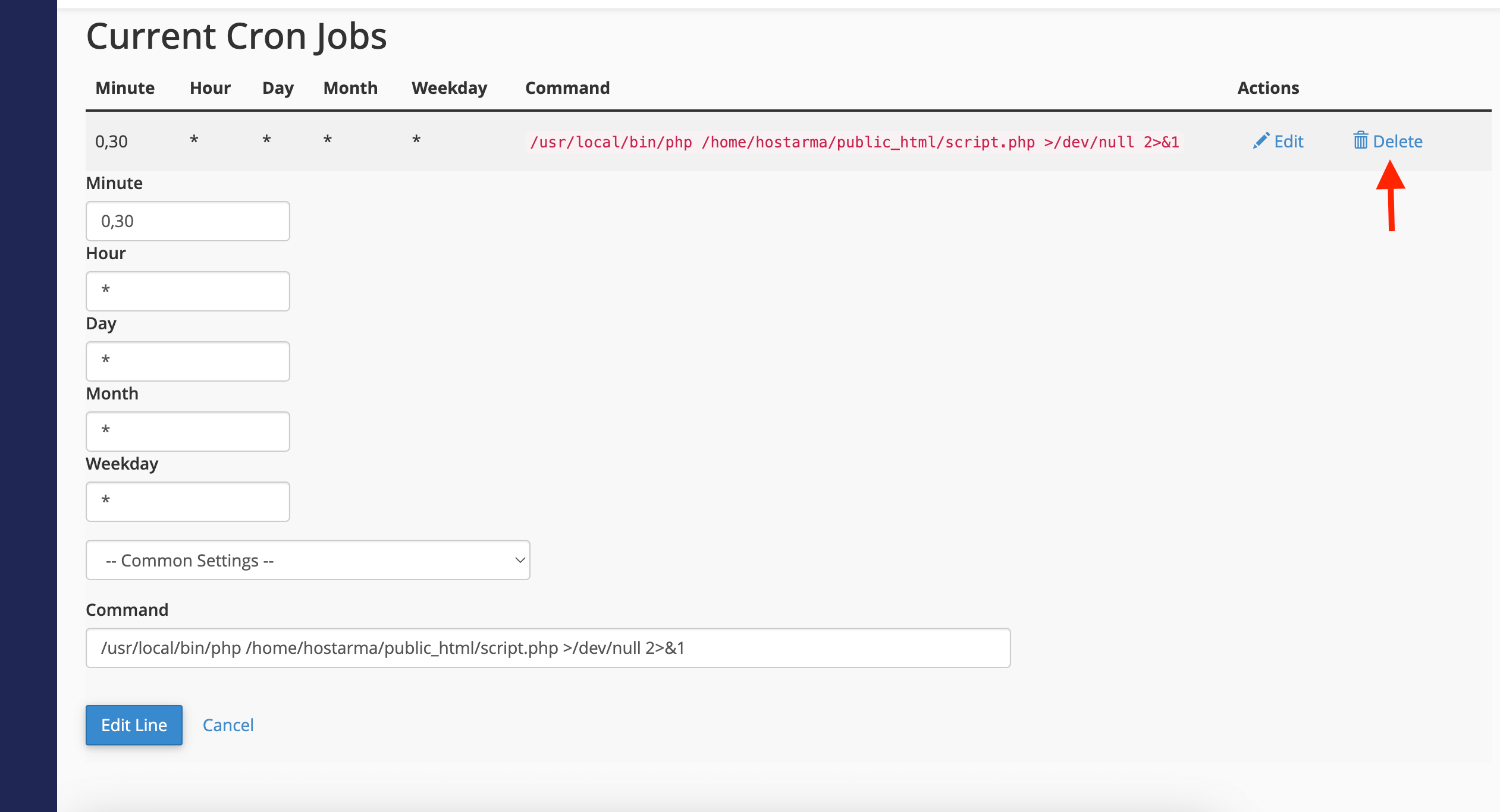Focus the Day input field
1500x812 pixels.
[188, 361]
